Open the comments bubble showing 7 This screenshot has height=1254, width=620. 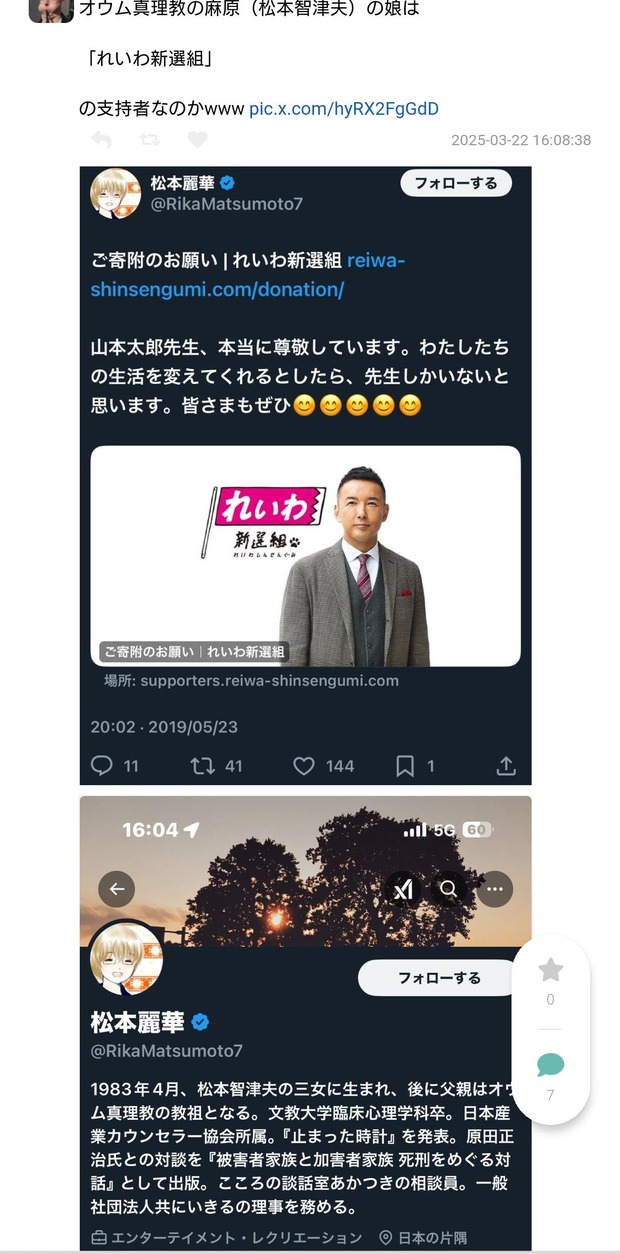[551, 1065]
